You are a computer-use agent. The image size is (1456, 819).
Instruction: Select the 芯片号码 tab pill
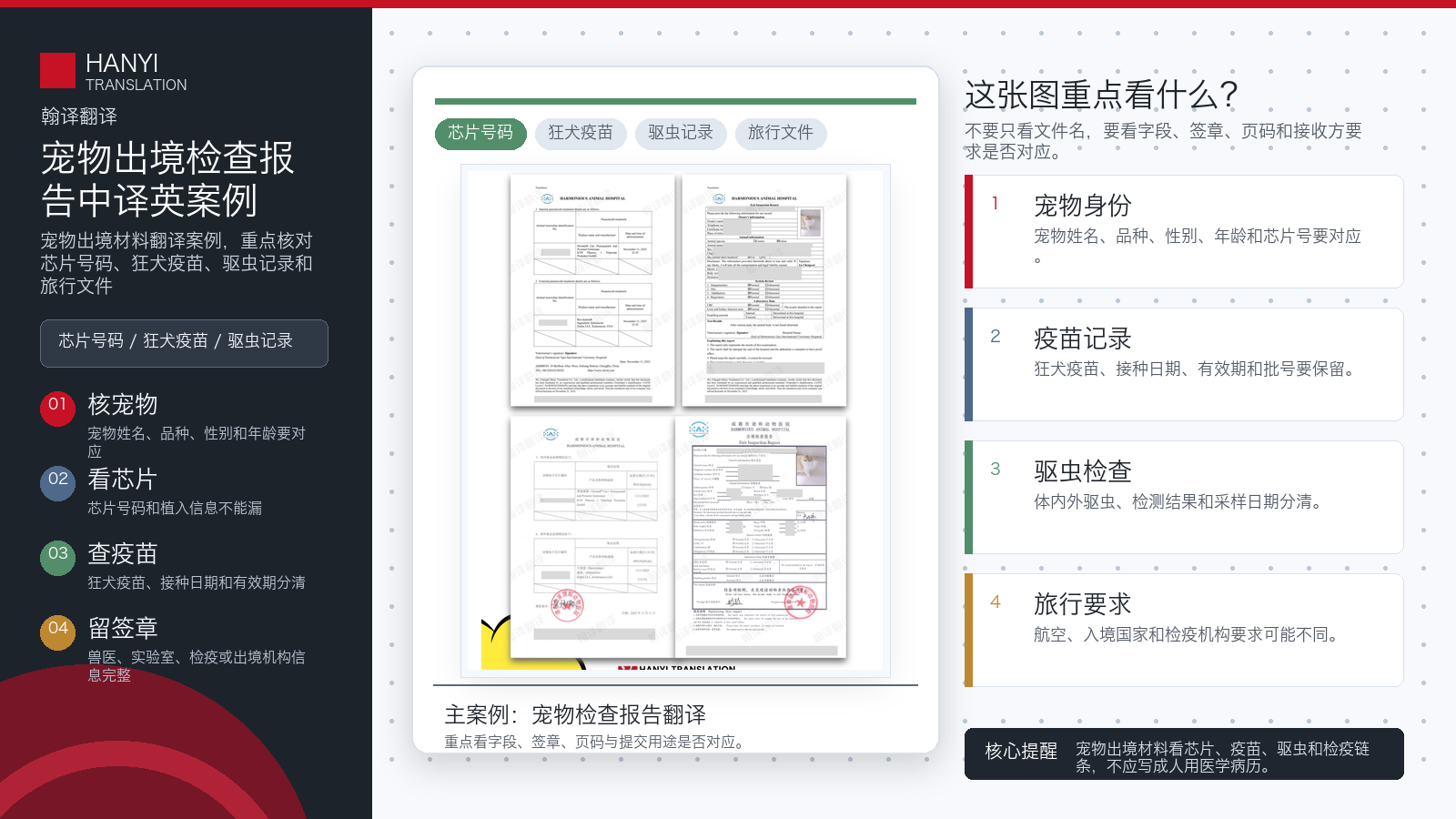coord(480,133)
